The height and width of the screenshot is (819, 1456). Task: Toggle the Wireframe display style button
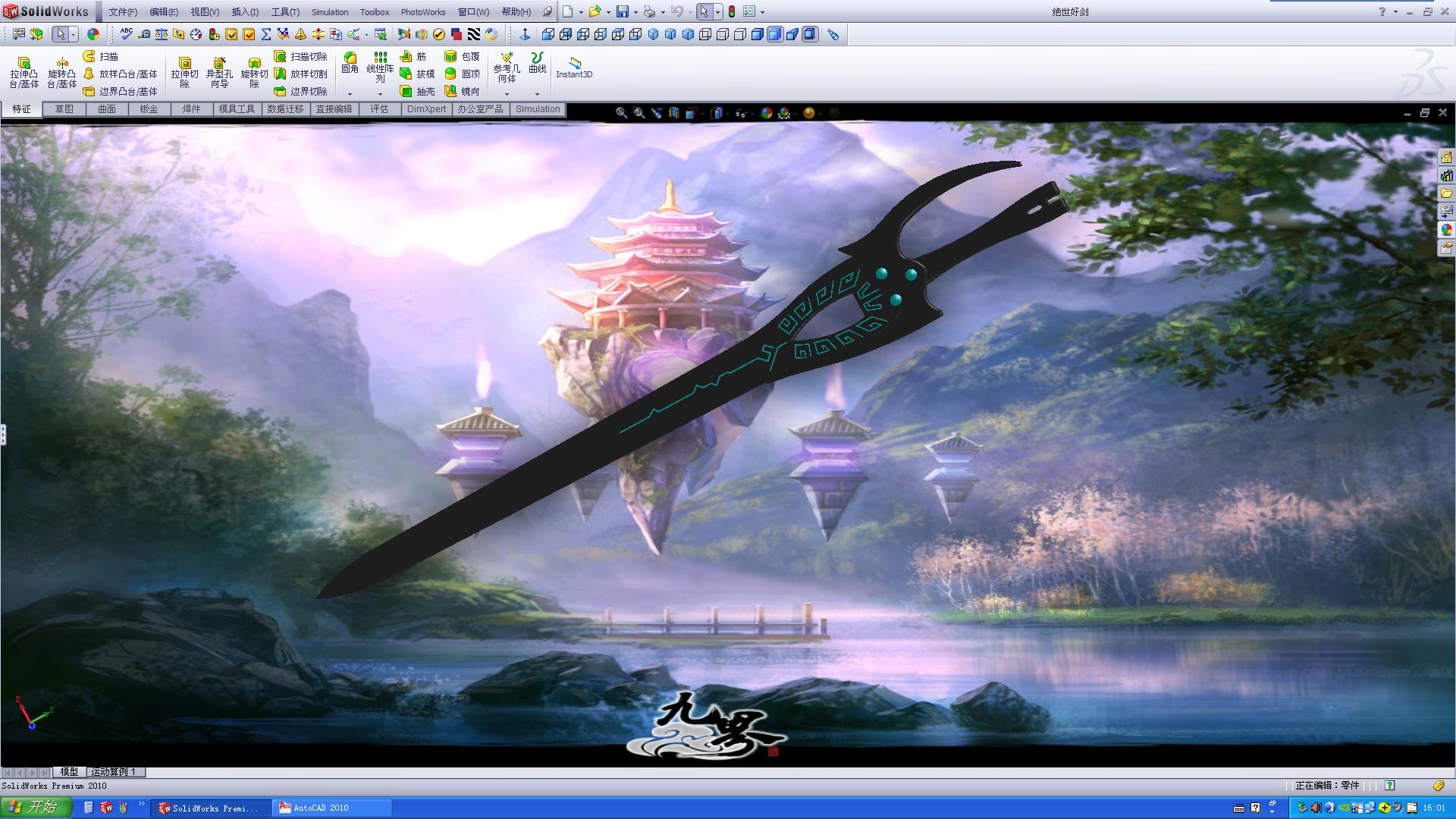click(704, 34)
